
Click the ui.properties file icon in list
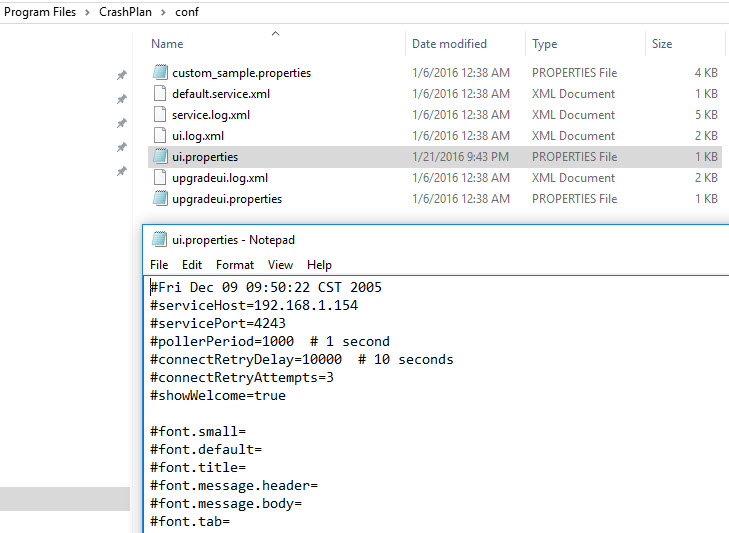pyautogui.click(x=160, y=156)
